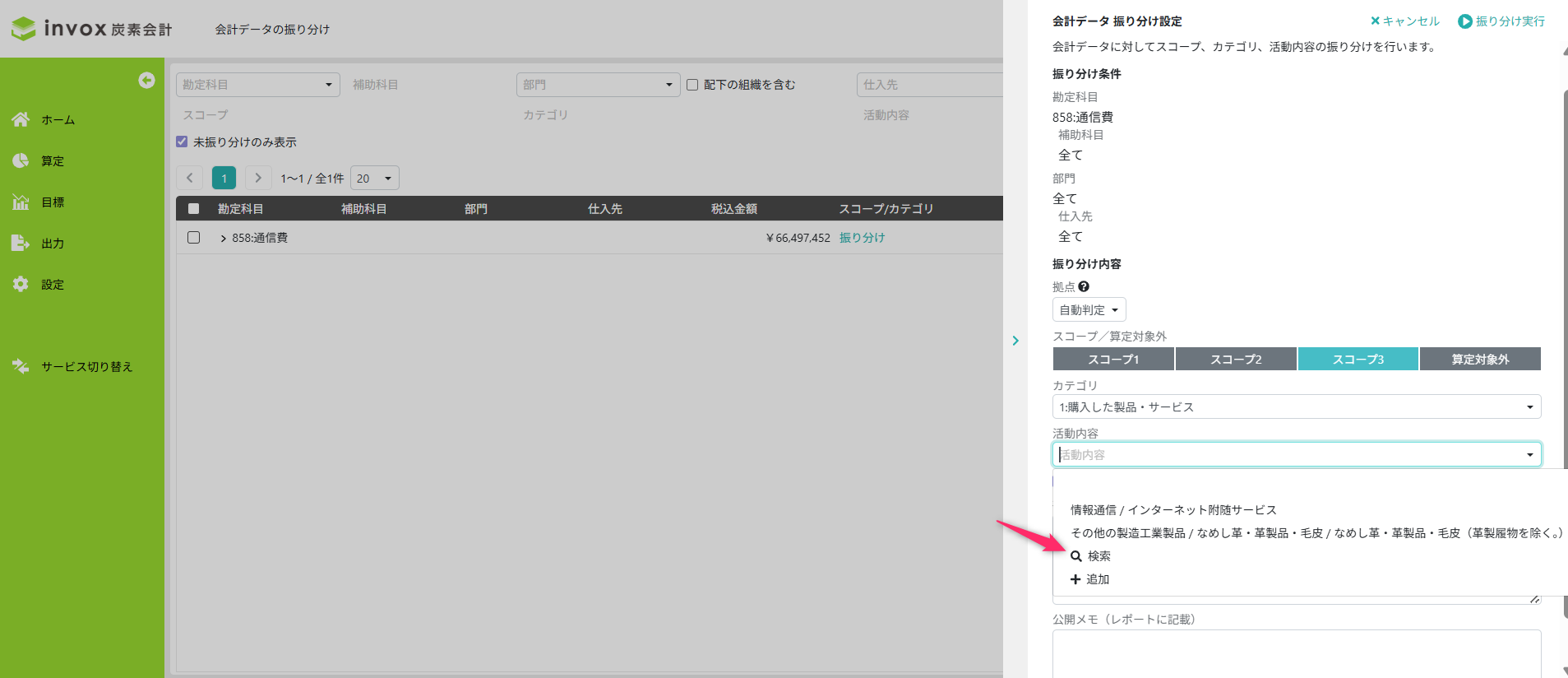This screenshot has width=1568, height=678.
Task: Open the 勘定科目 filter dropdown
Action: [x=257, y=85]
